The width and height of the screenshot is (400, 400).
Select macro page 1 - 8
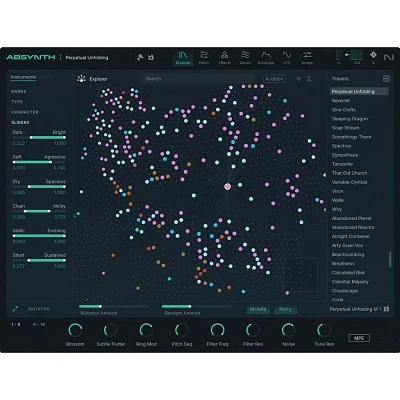pyautogui.click(x=16, y=324)
